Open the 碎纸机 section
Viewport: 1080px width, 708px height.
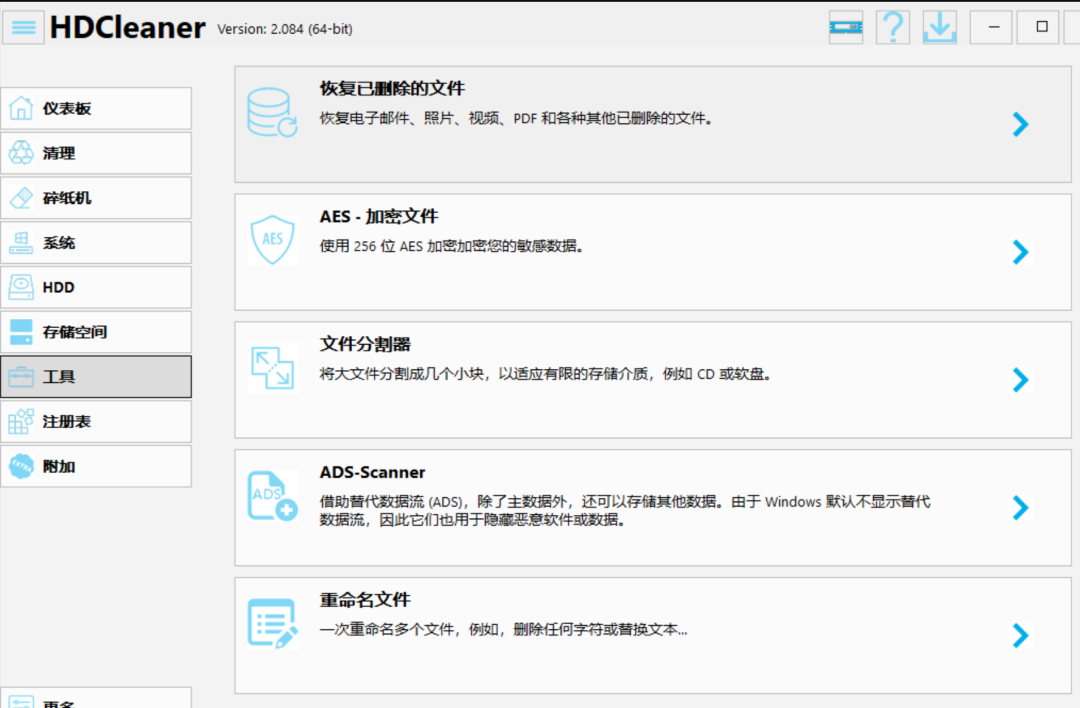(x=96, y=198)
